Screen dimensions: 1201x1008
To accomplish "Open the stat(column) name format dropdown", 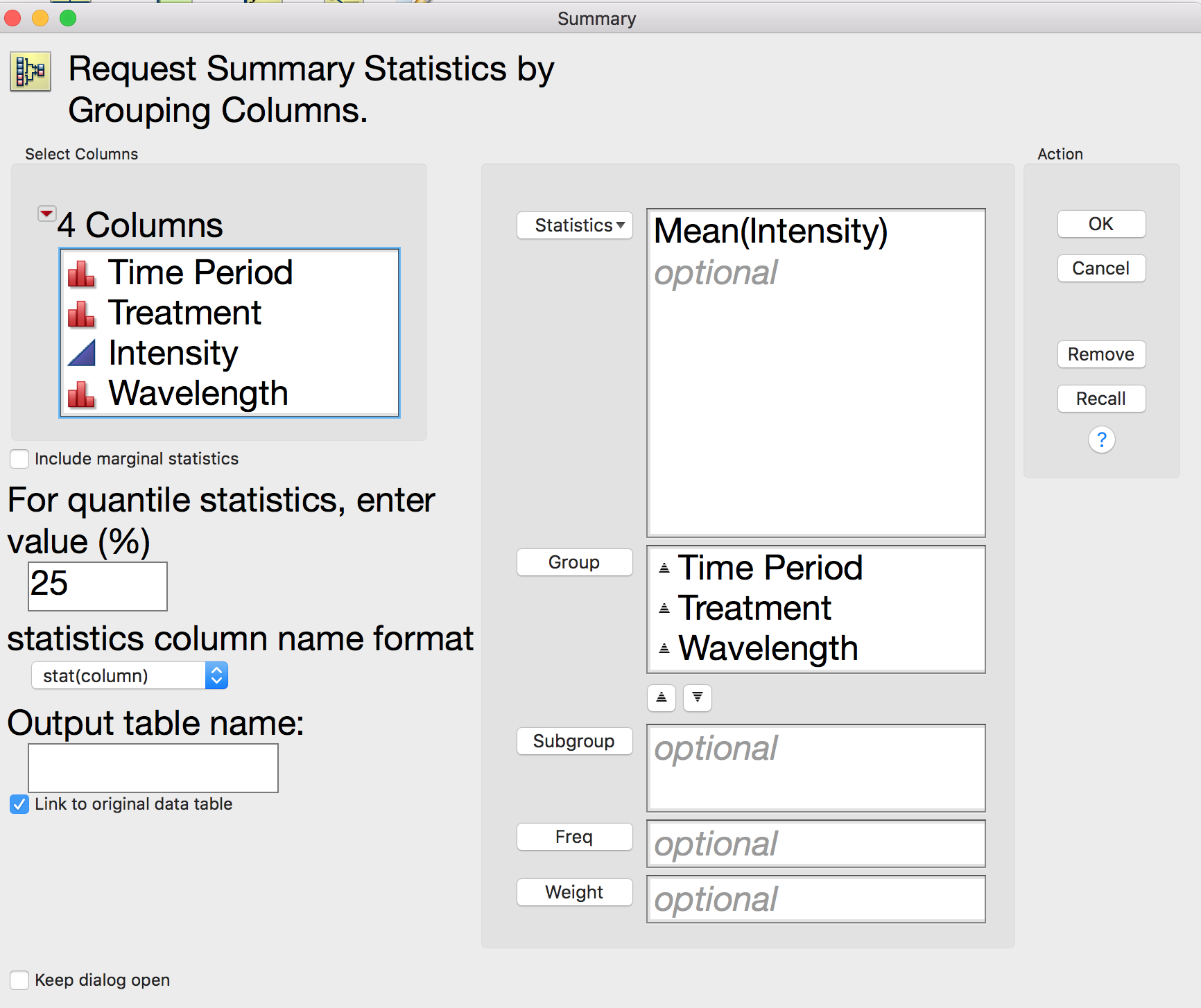I will tap(130, 676).
